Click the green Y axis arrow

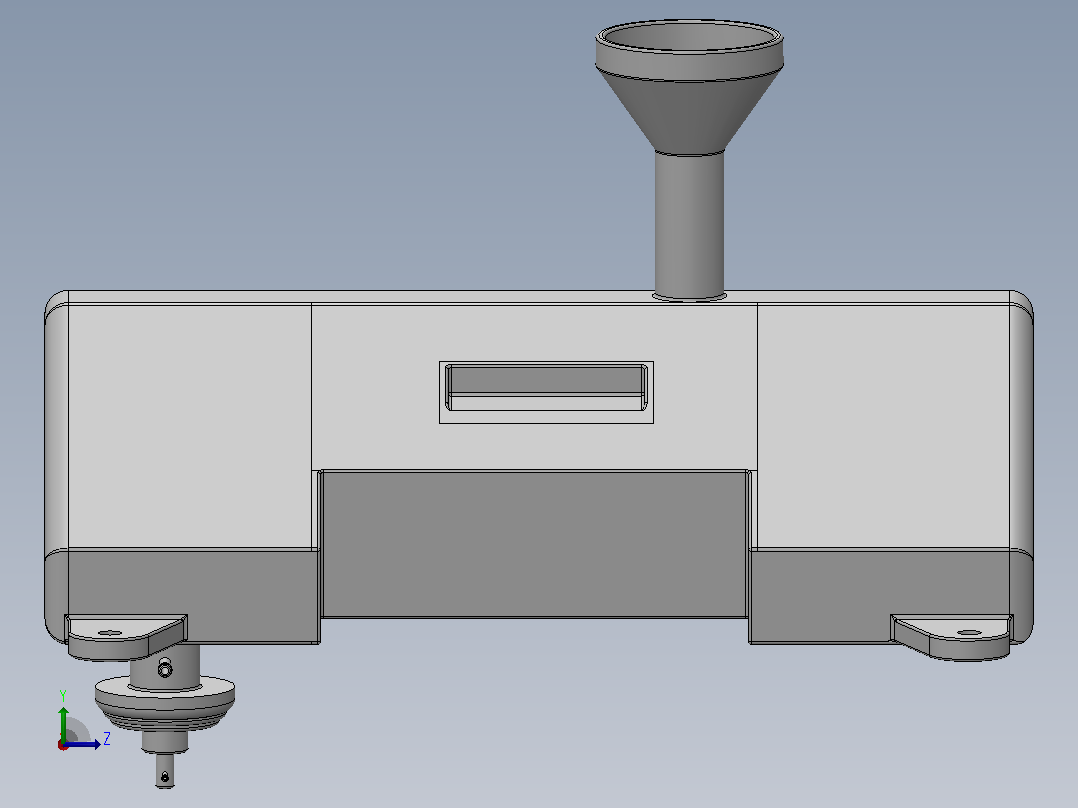63,722
